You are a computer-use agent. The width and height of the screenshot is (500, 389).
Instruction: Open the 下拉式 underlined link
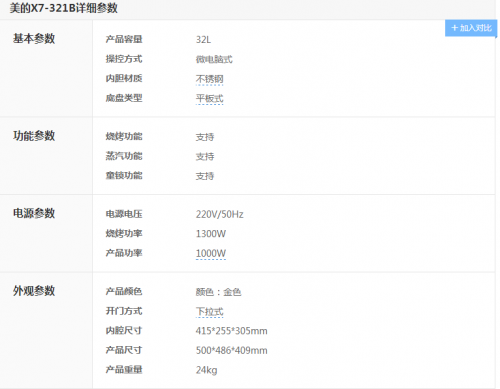pos(209,312)
